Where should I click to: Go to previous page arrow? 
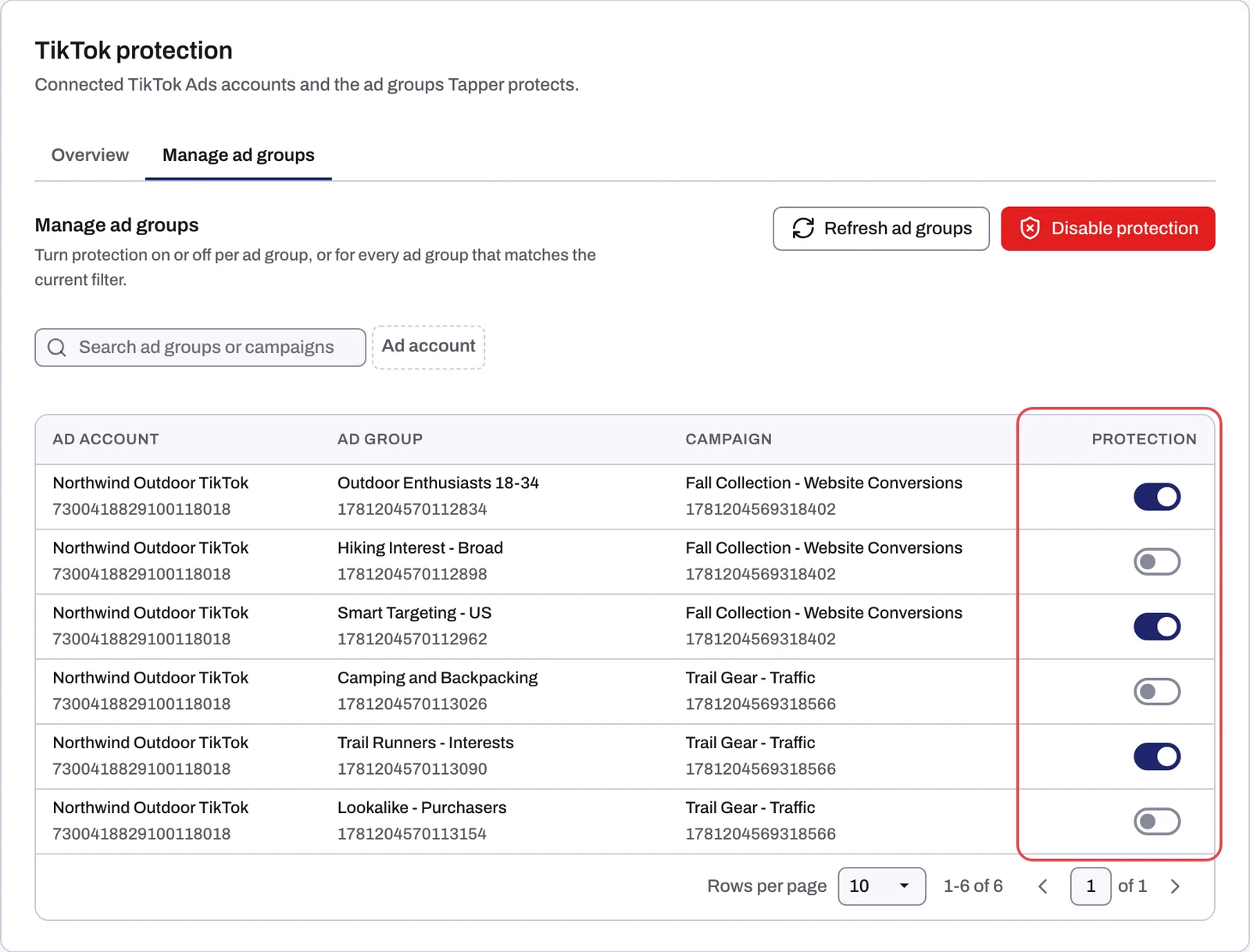click(x=1042, y=886)
